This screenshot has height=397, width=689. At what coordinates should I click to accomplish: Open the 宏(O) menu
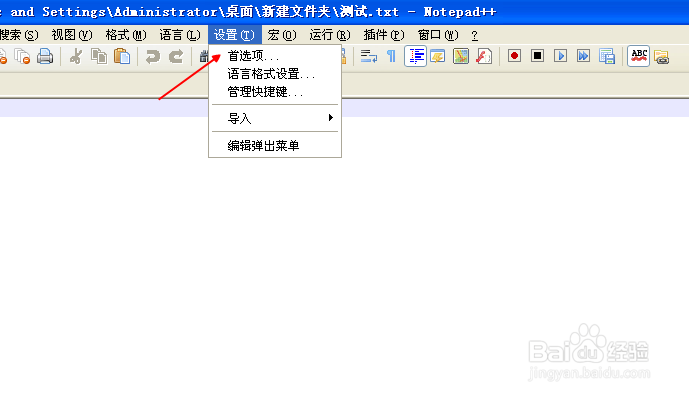tap(282, 35)
